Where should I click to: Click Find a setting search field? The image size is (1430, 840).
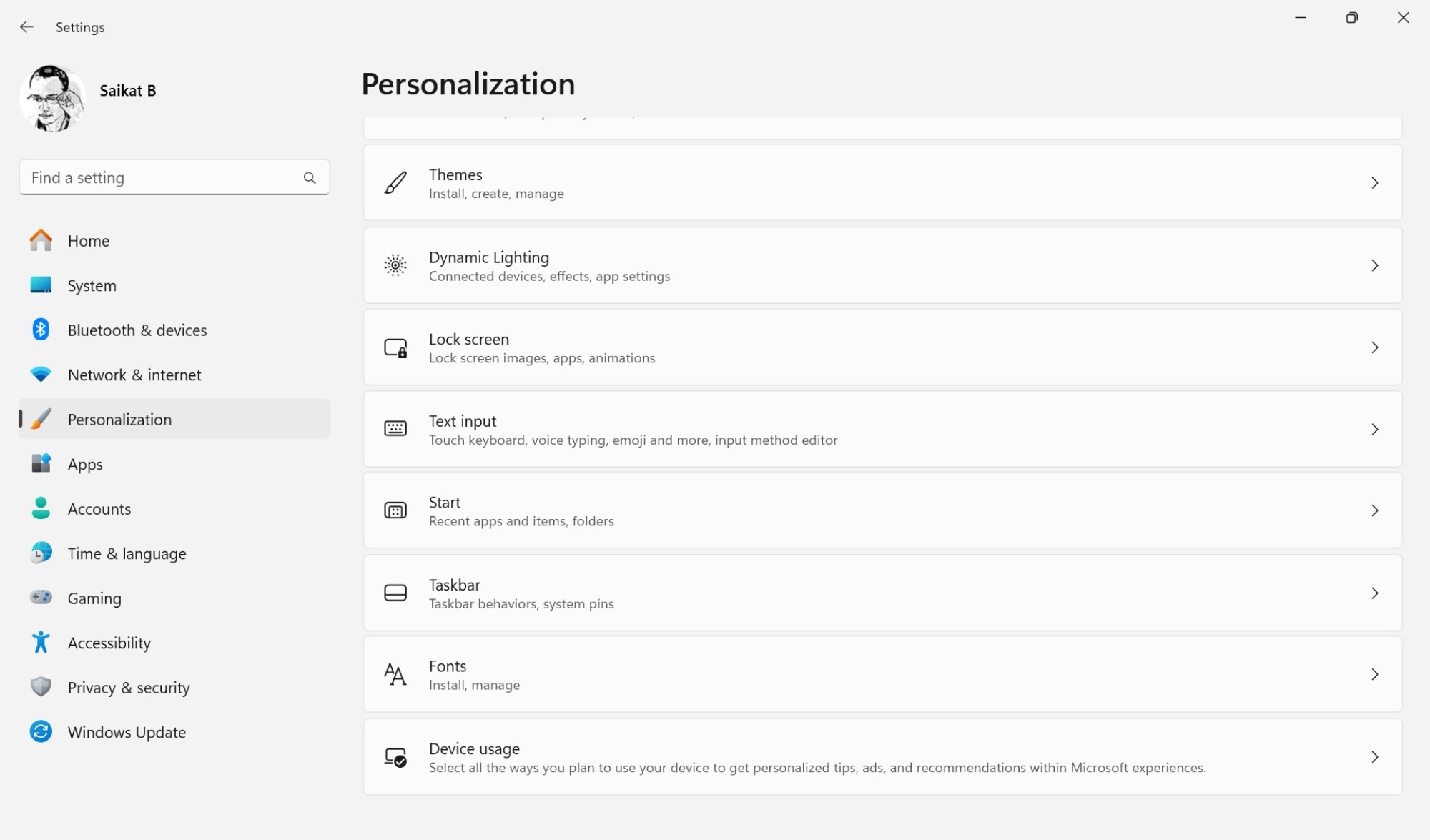click(x=174, y=177)
